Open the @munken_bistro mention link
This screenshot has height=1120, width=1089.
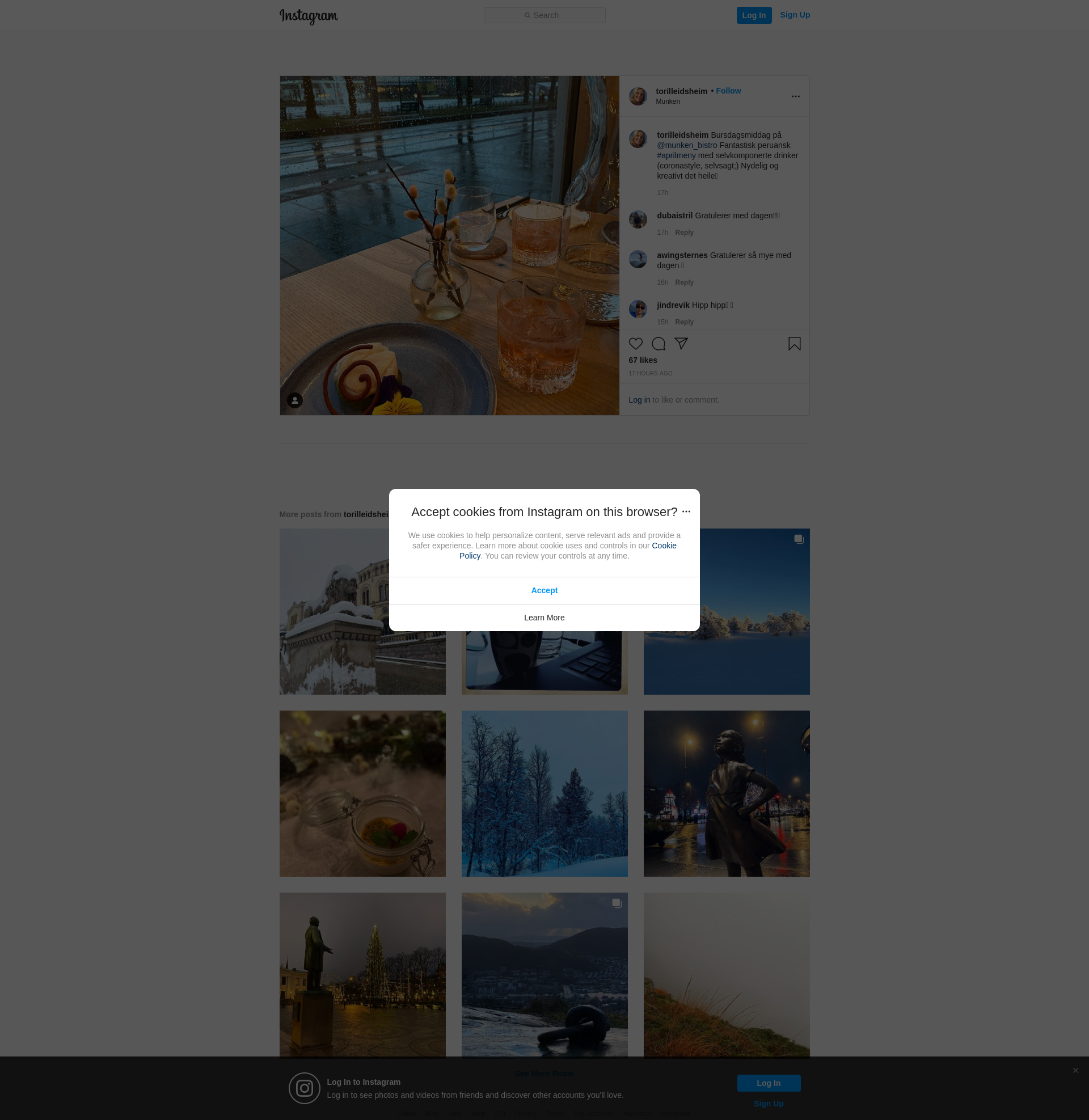point(686,145)
